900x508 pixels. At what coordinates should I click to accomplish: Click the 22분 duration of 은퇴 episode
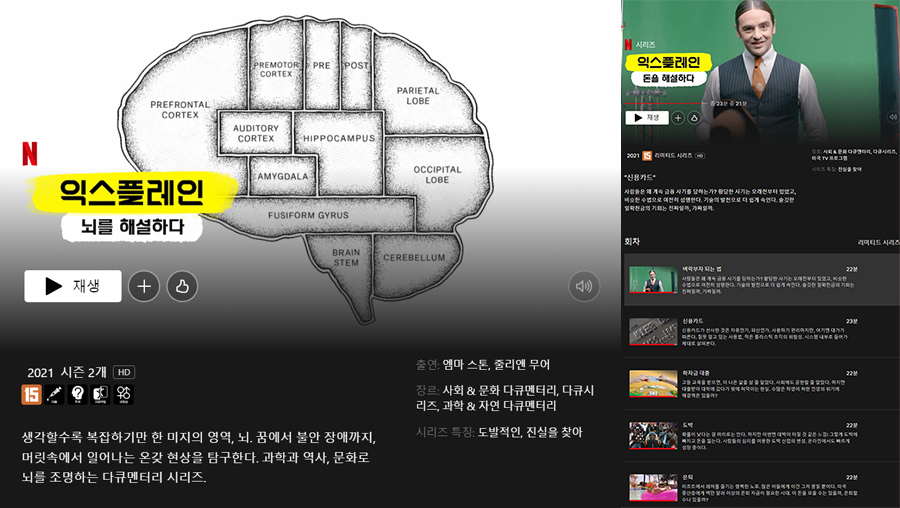(x=851, y=477)
